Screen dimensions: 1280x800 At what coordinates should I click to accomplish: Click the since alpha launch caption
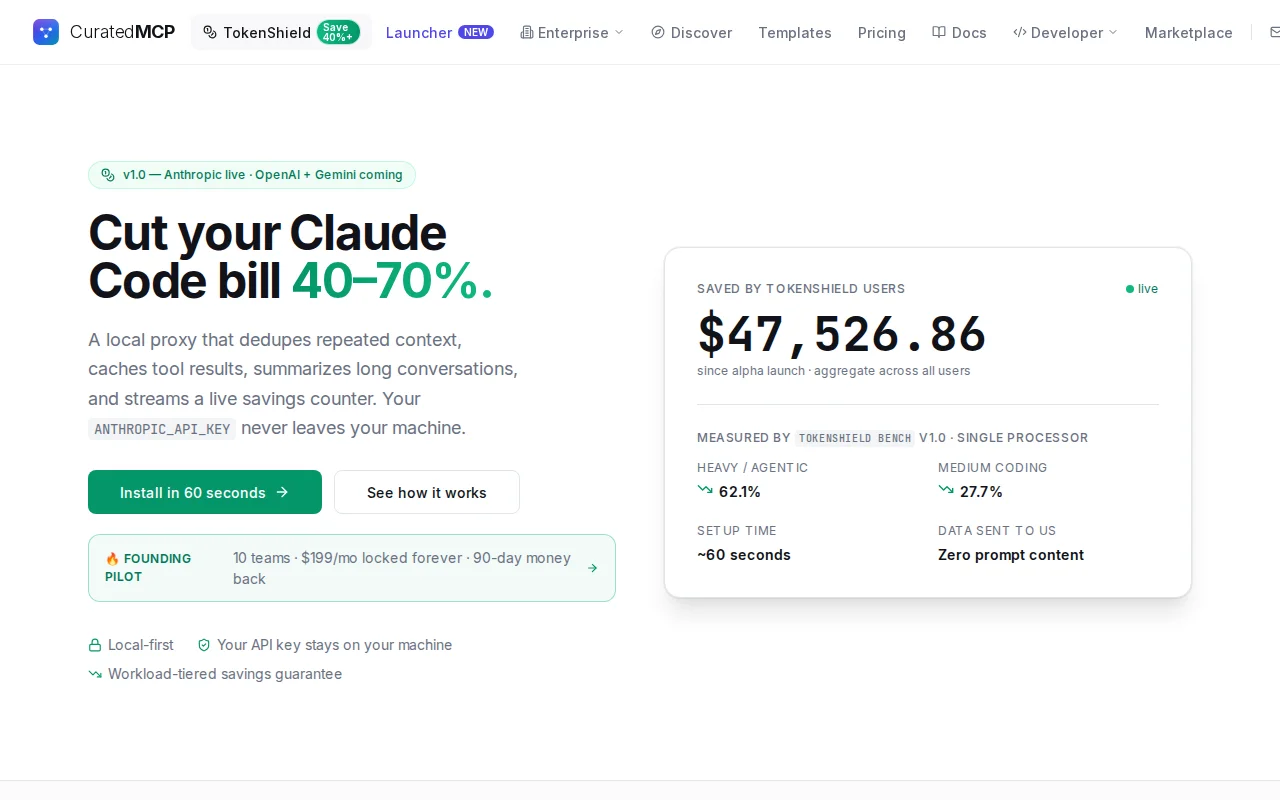[x=834, y=371]
